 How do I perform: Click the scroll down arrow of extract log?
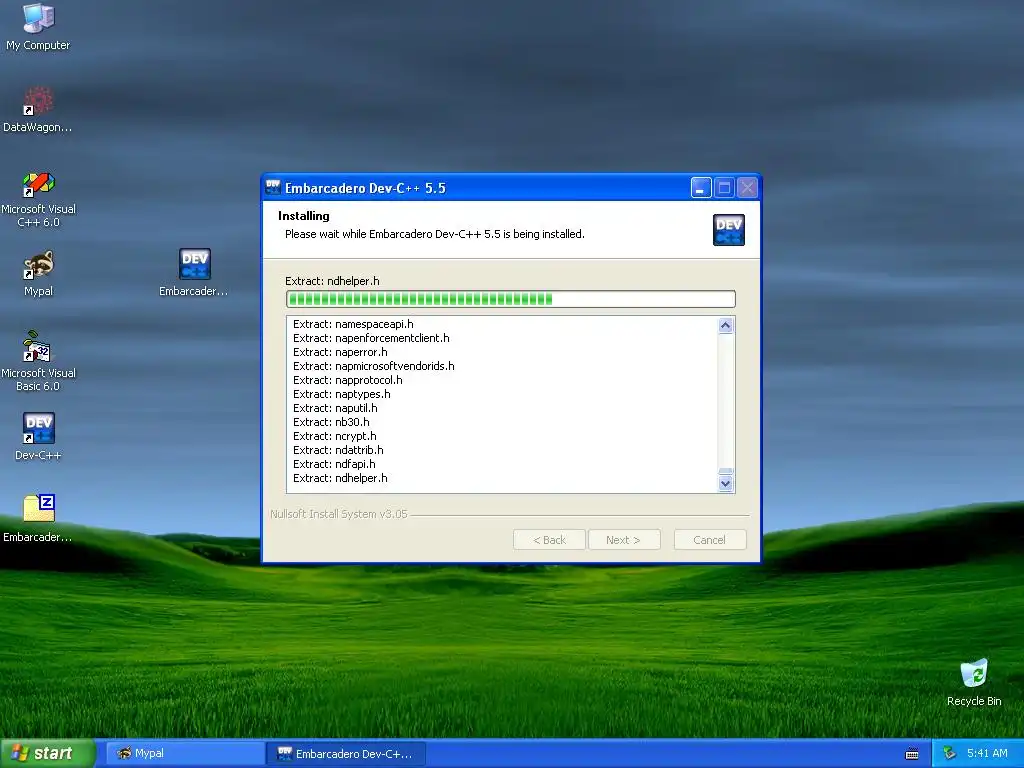tap(726, 484)
